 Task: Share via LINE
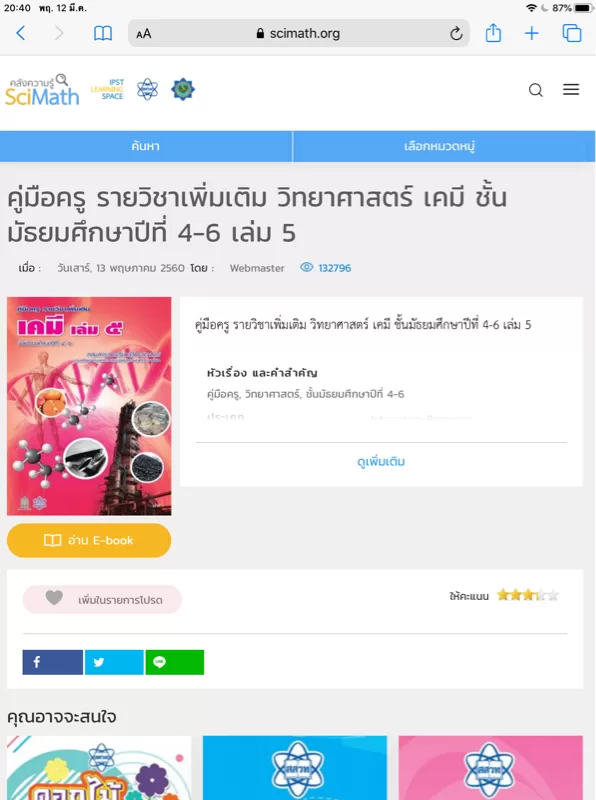point(175,662)
